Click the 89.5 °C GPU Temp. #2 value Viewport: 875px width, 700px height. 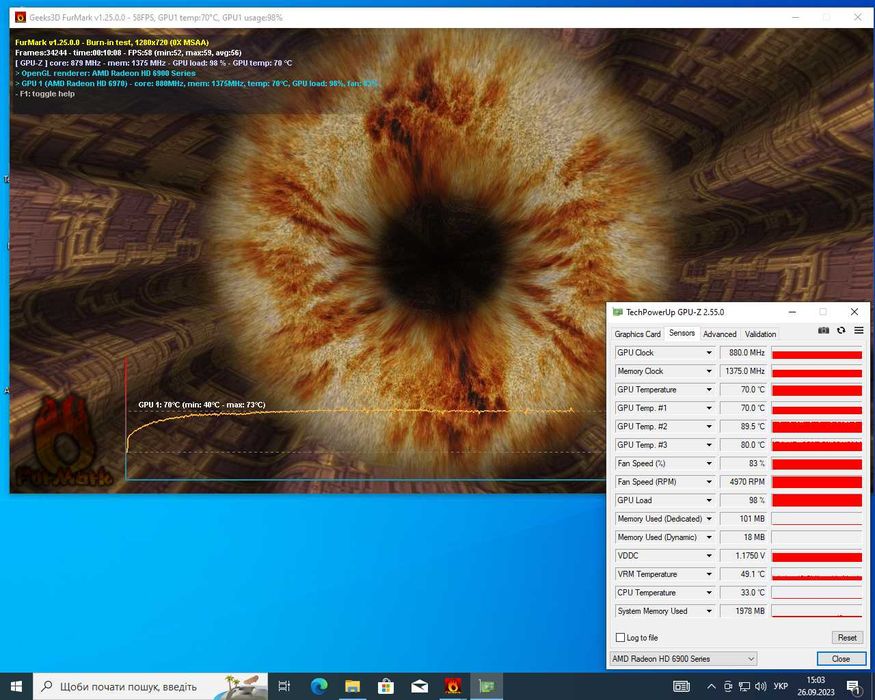tap(744, 426)
